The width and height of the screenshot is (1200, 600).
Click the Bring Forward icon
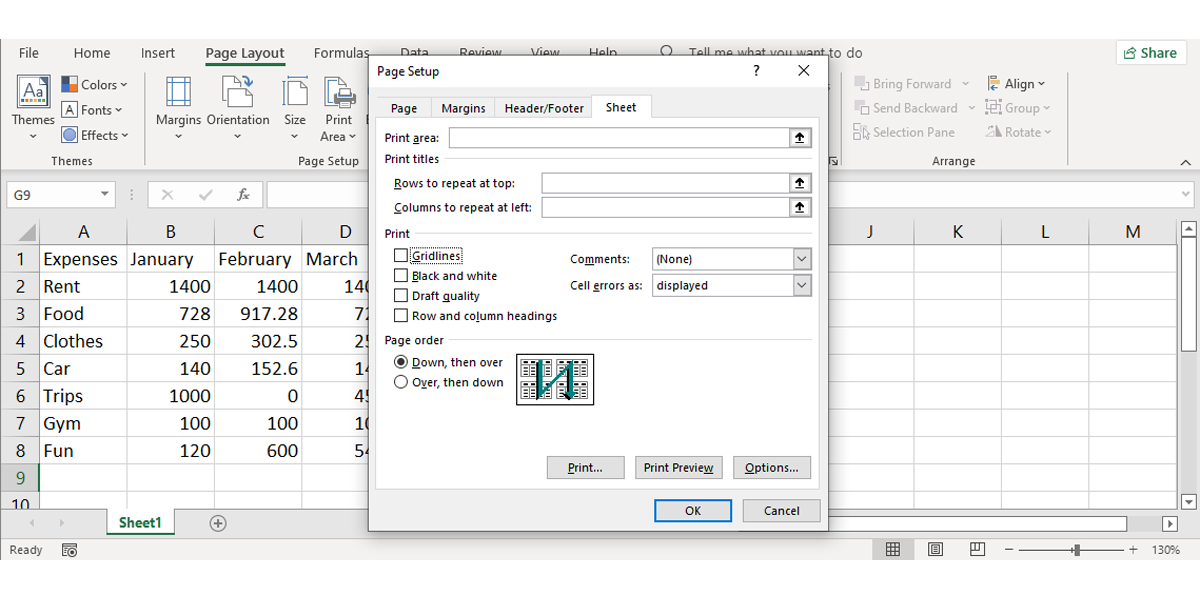click(x=861, y=84)
